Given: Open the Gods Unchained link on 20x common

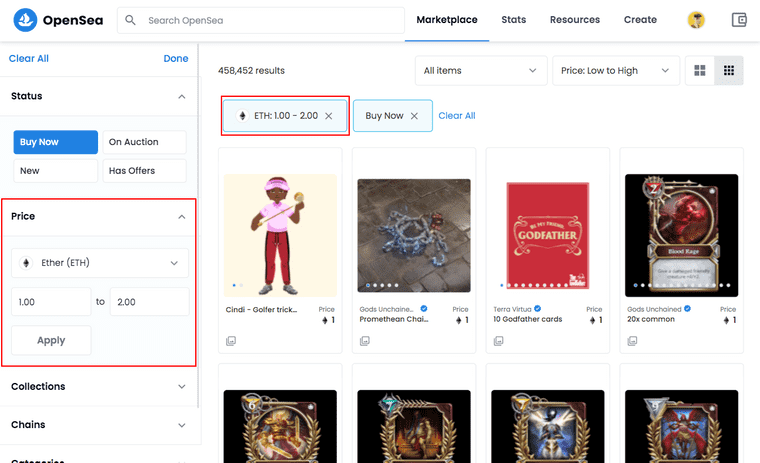Looking at the screenshot, I should click(654, 309).
